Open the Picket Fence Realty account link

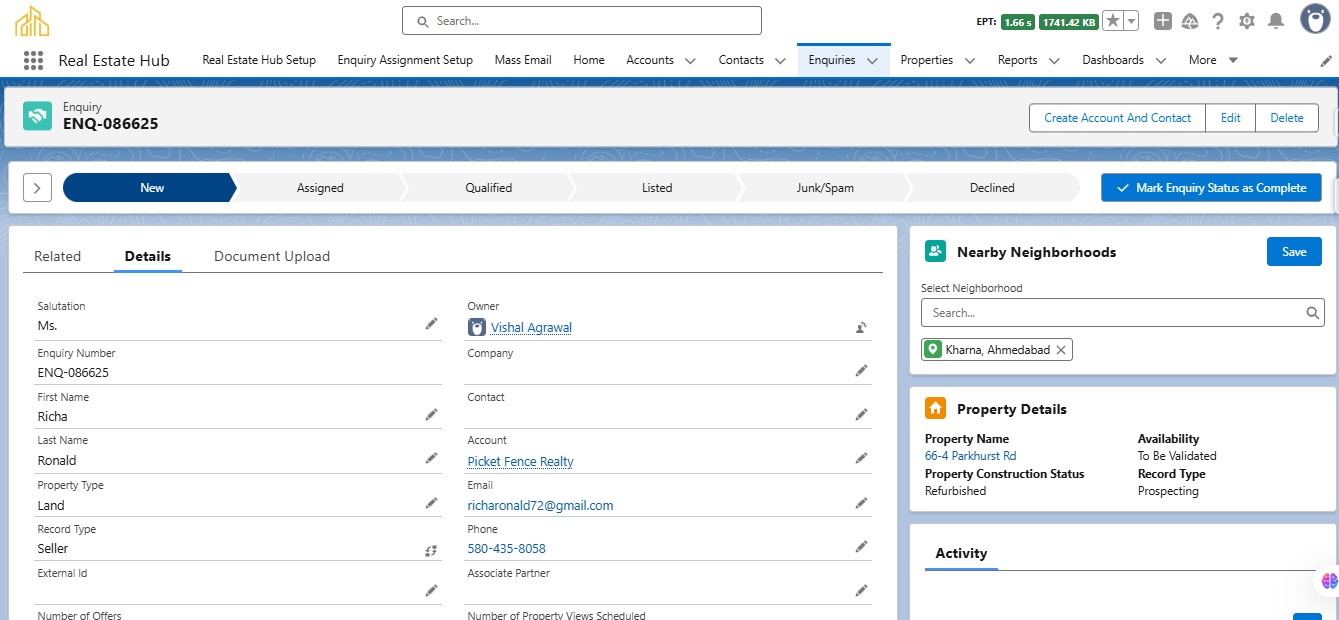tap(520, 461)
